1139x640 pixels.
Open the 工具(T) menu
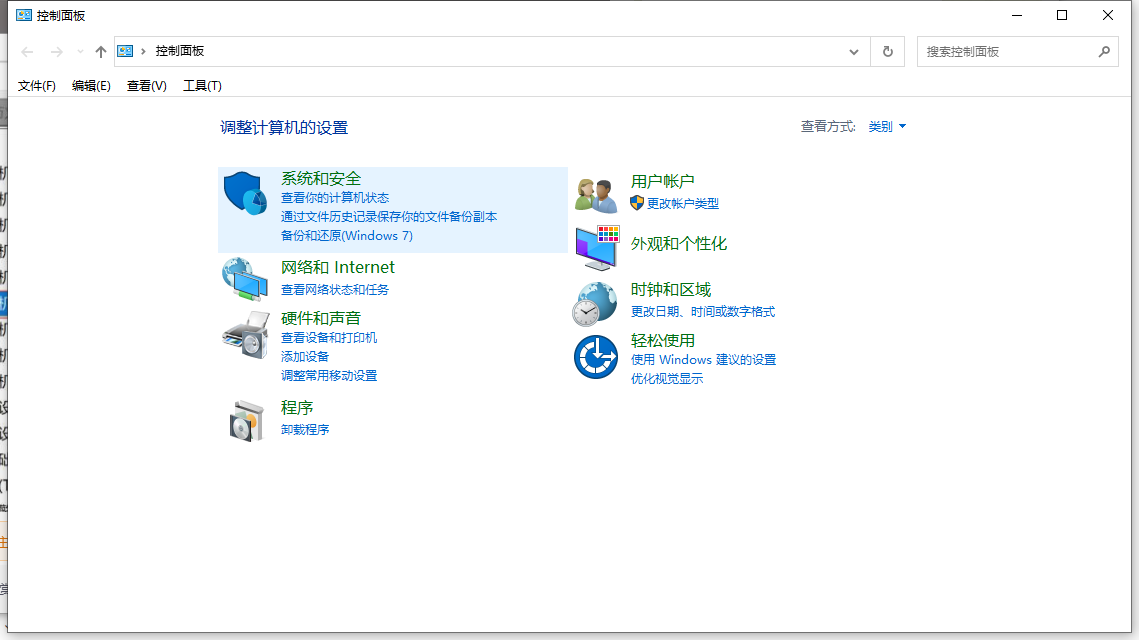pyautogui.click(x=202, y=86)
